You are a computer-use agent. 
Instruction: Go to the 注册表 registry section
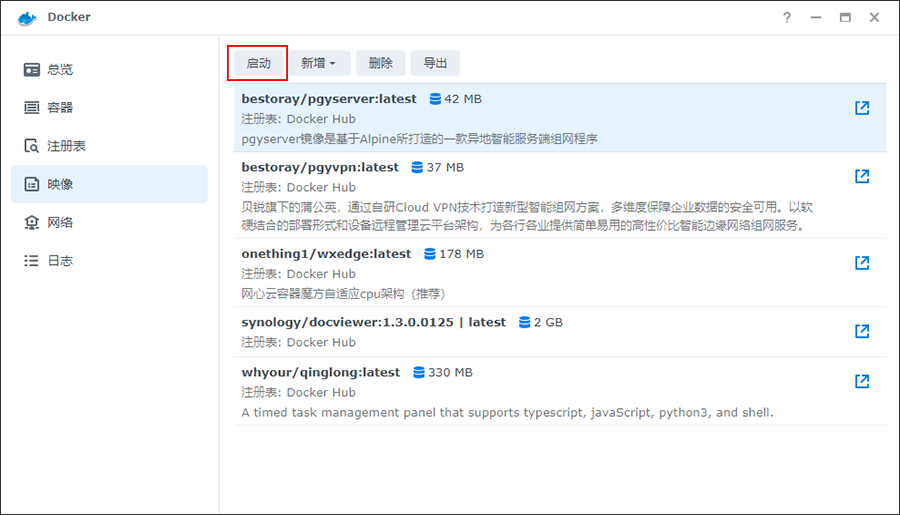[x=110, y=146]
